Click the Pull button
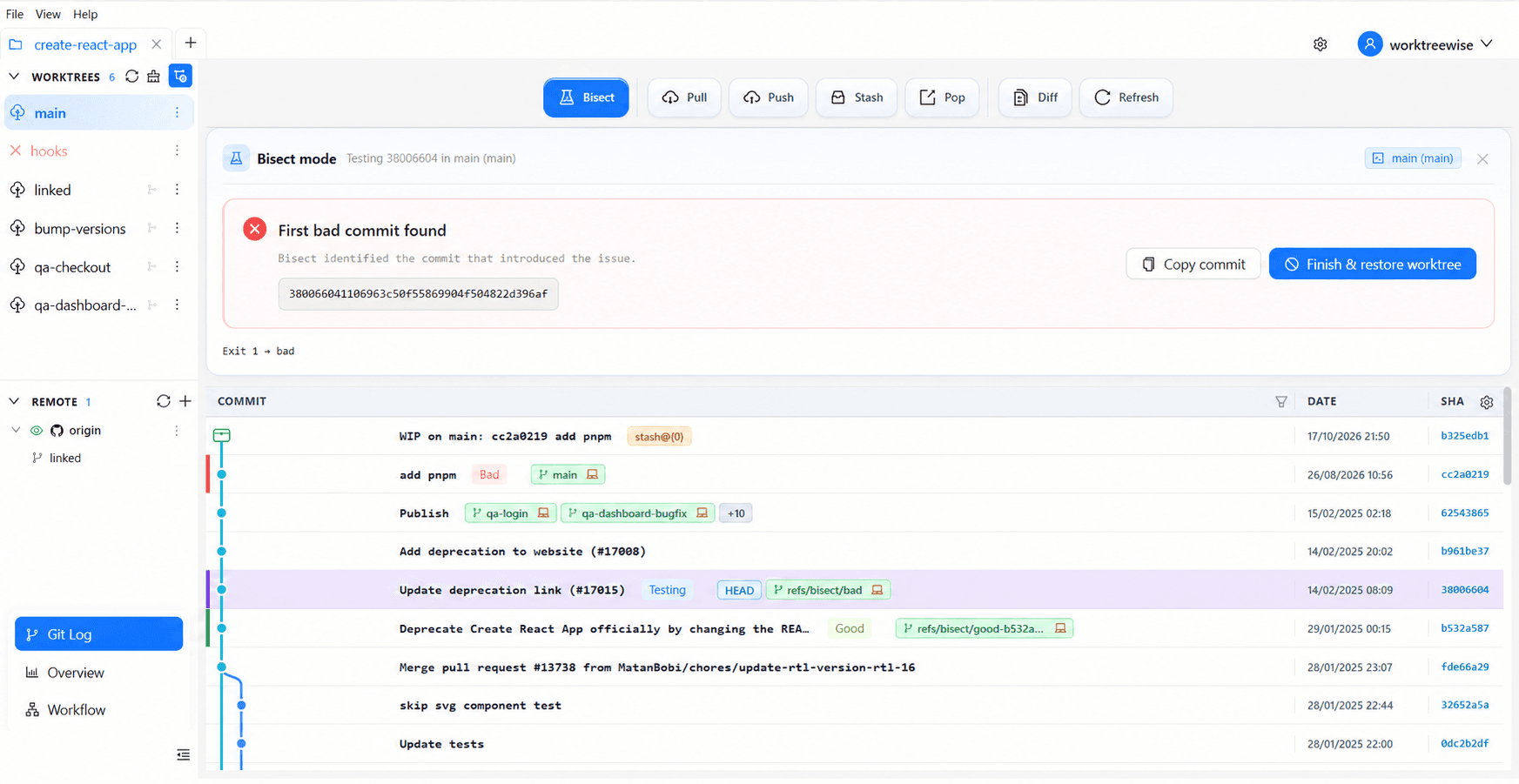Viewport: 1519px width, 784px height. click(684, 97)
